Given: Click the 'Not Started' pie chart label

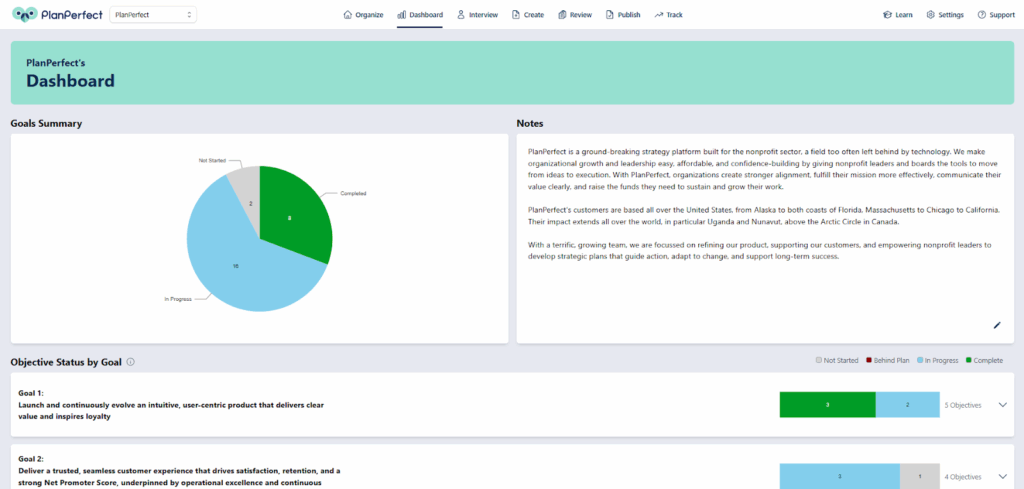Looking at the screenshot, I should click(x=212, y=160).
